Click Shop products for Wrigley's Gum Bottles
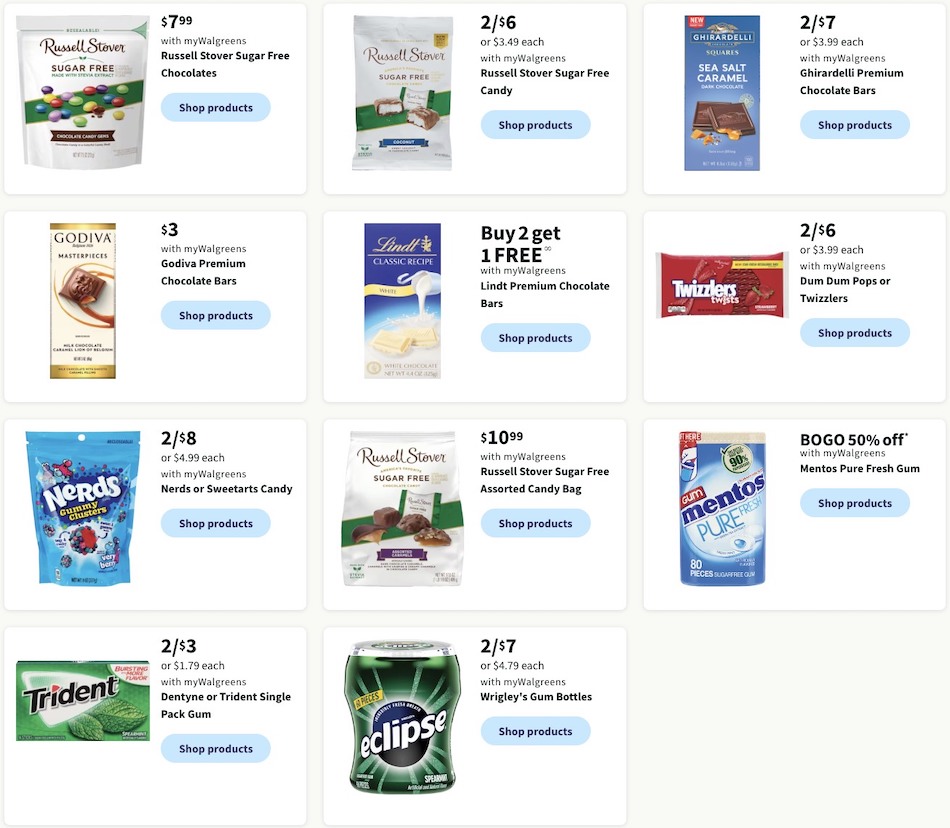The width and height of the screenshot is (950, 828). point(535,731)
